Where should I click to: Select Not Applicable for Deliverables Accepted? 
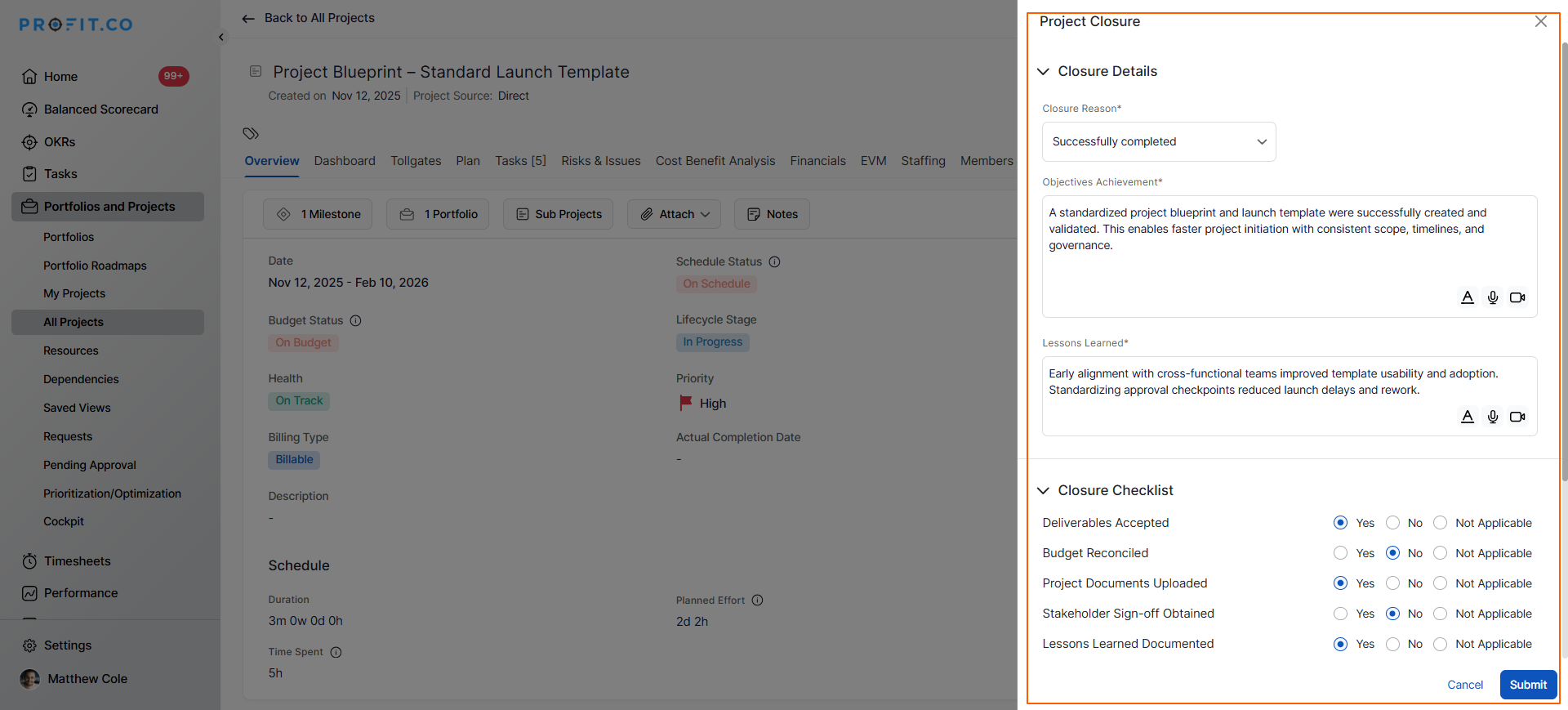(x=1441, y=523)
